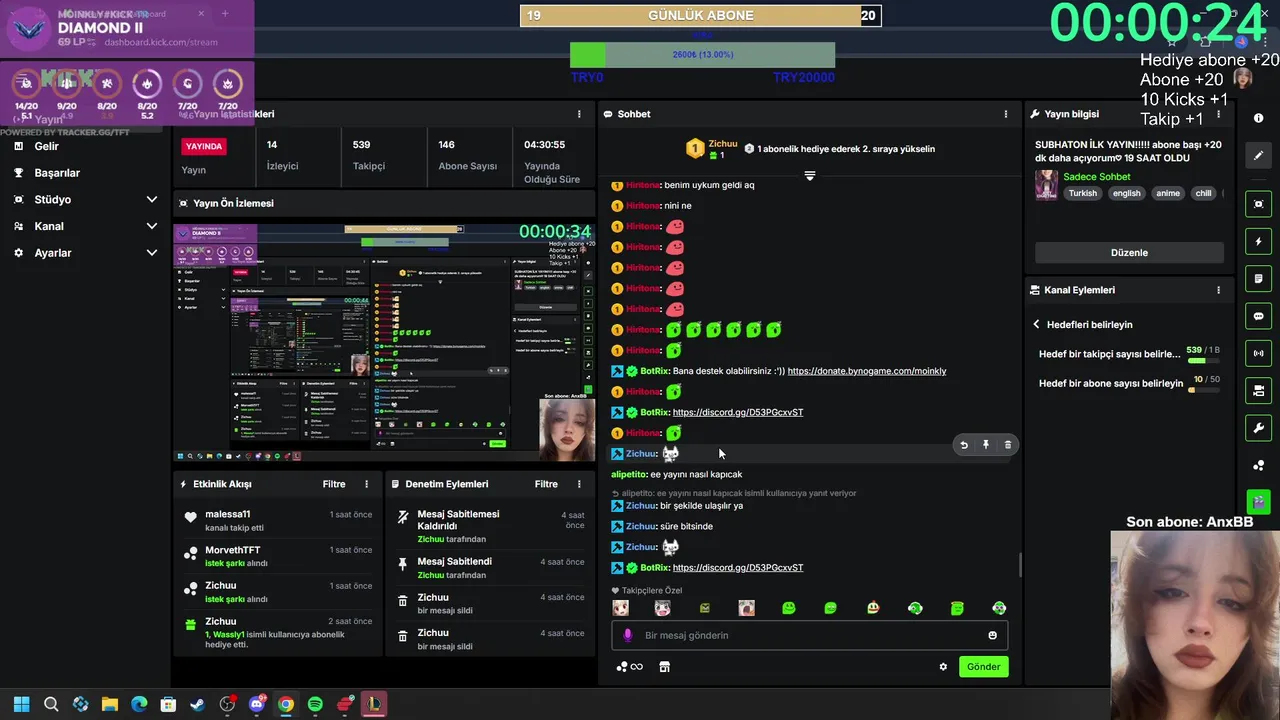1280x720 pixels.
Task: Open League of Legends taskbar icon
Action: 374,704
